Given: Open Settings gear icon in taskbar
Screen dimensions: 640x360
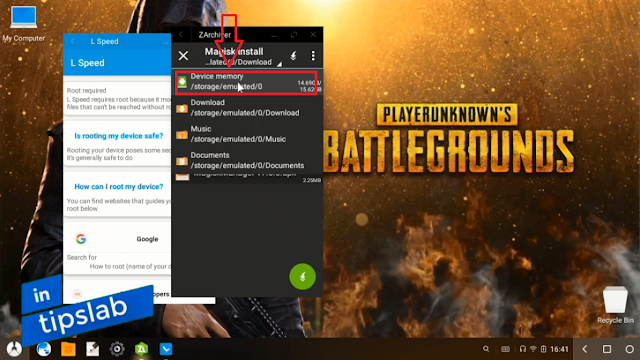Looking at the screenshot, I should pos(117,349).
